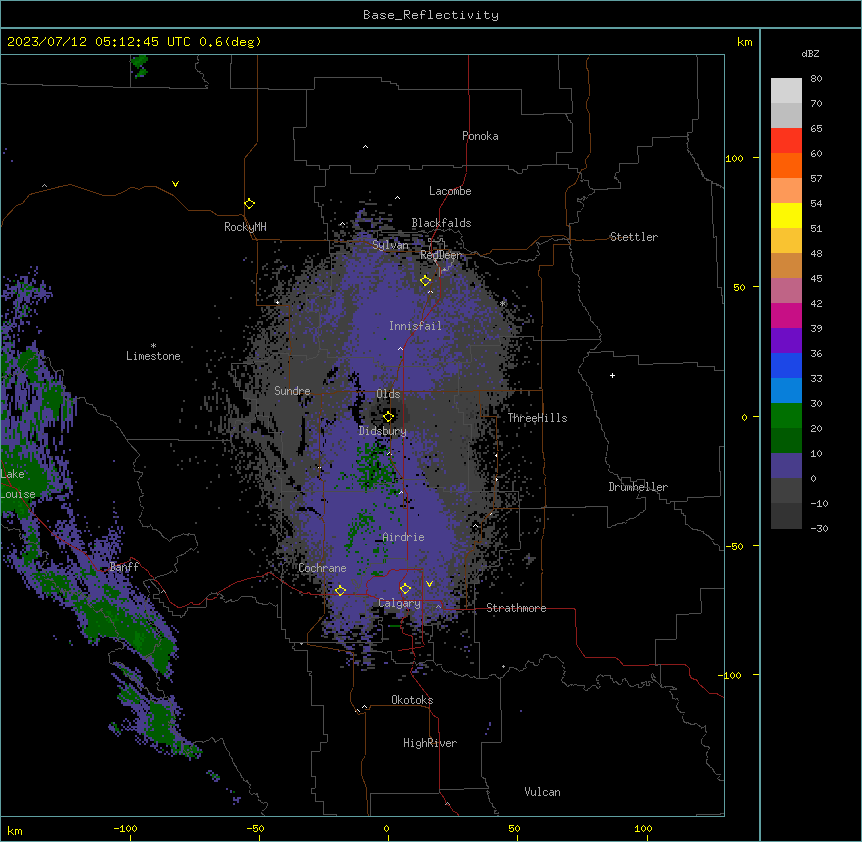This screenshot has height=842, width=862.
Task: Select the Cochrane label
Action: tap(322, 568)
